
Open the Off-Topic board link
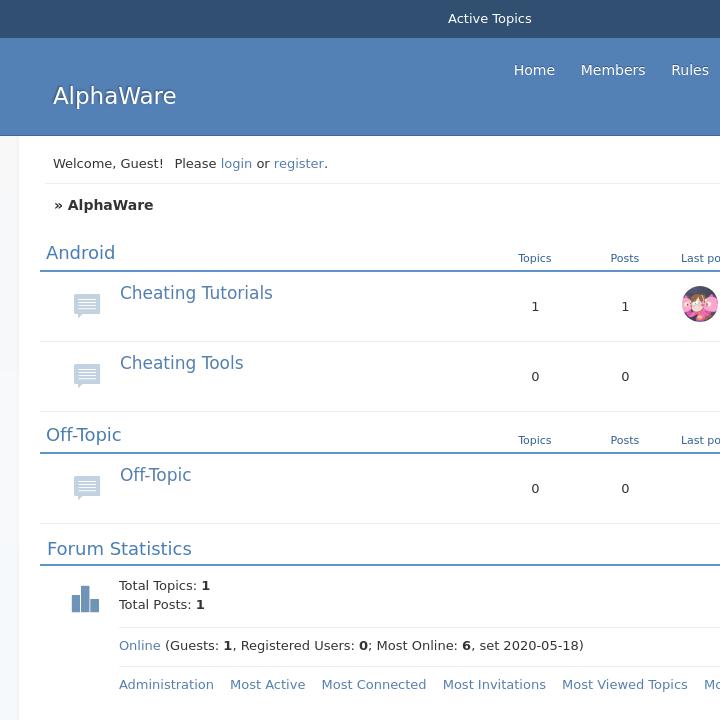(x=155, y=475)
